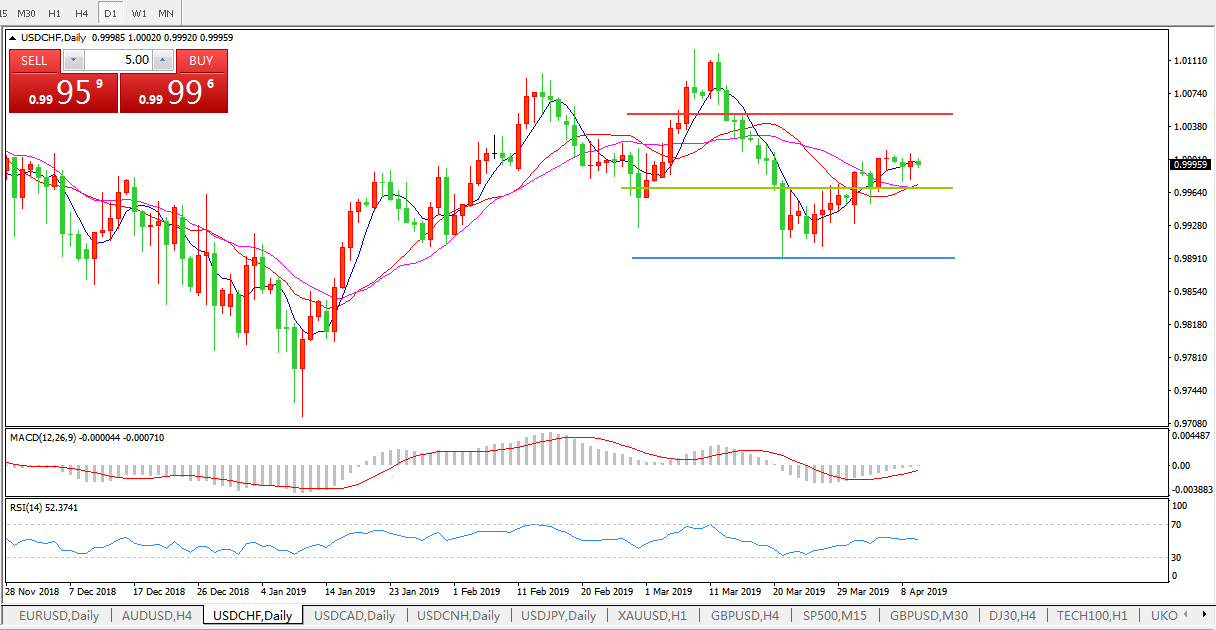Open the XAUUSD,H1 chart tab

[x=652, y=616]
